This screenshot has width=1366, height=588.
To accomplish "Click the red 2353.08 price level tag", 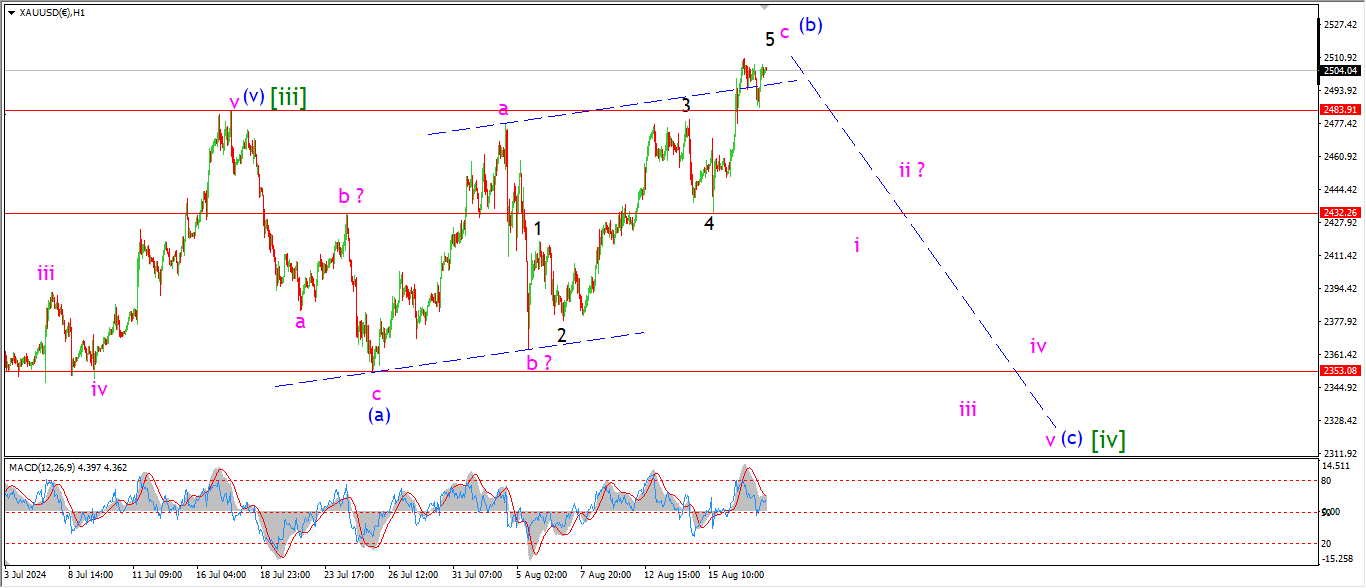I will (1339, 371).
